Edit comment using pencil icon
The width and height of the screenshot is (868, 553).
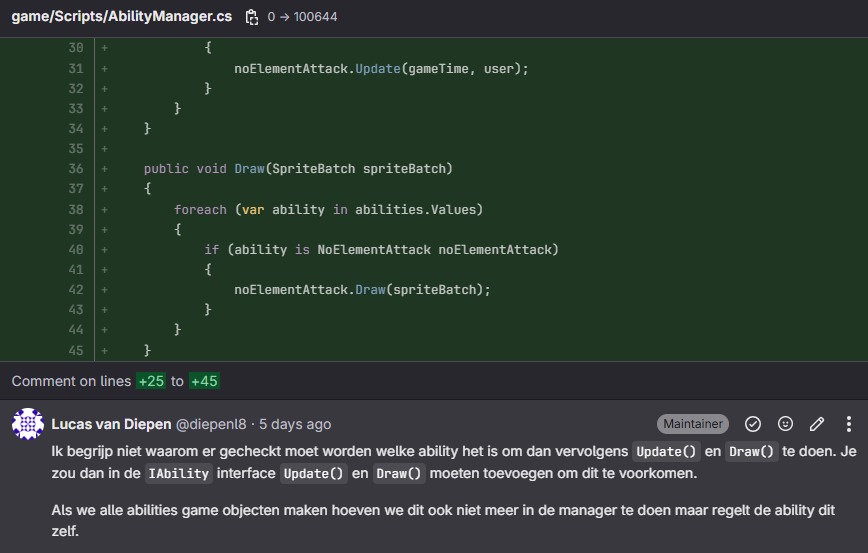(817, 424)
